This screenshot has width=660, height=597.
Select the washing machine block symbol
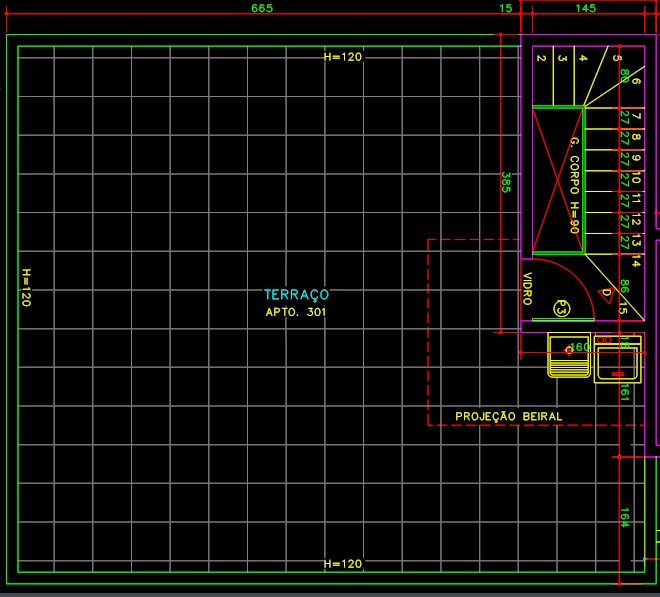pyautogui.click(x=617, y=359)
